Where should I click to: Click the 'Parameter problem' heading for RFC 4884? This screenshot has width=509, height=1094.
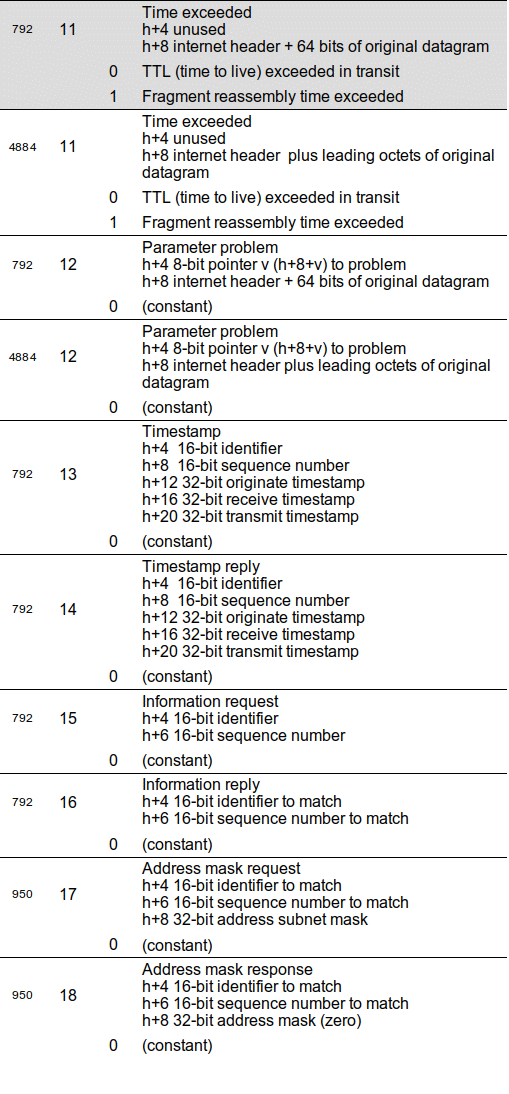[210, 331]
